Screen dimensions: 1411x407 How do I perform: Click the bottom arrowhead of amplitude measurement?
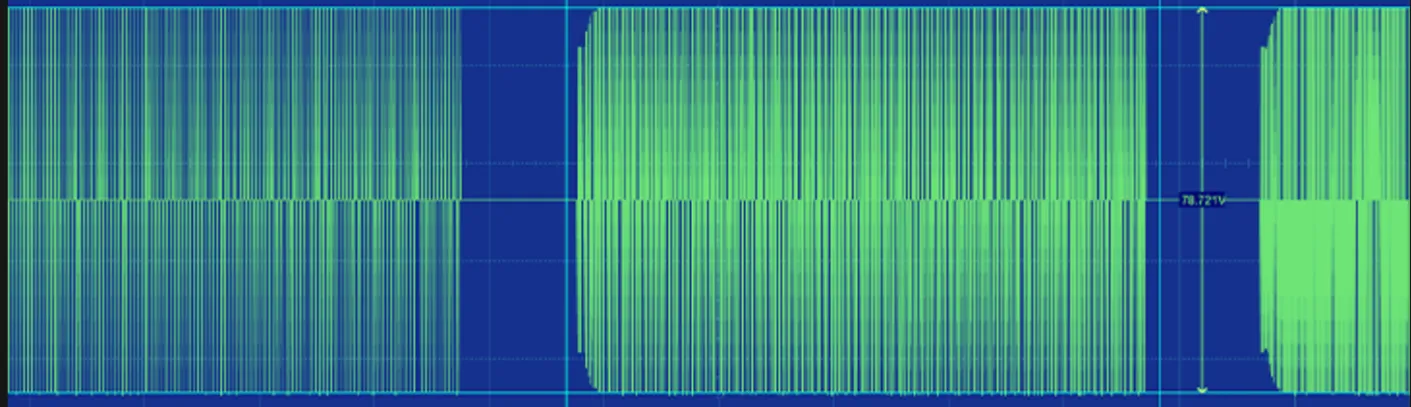[x=1202, y=389]
